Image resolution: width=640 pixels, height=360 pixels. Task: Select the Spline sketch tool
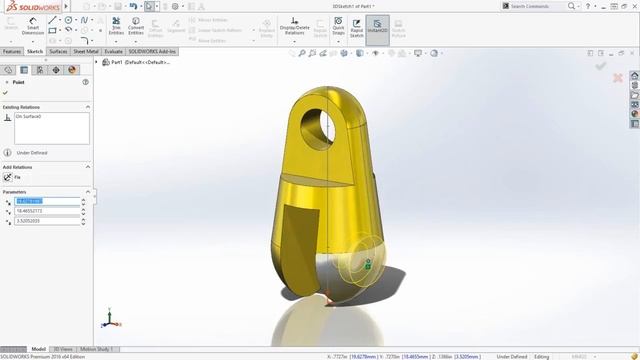pos(84,20)
